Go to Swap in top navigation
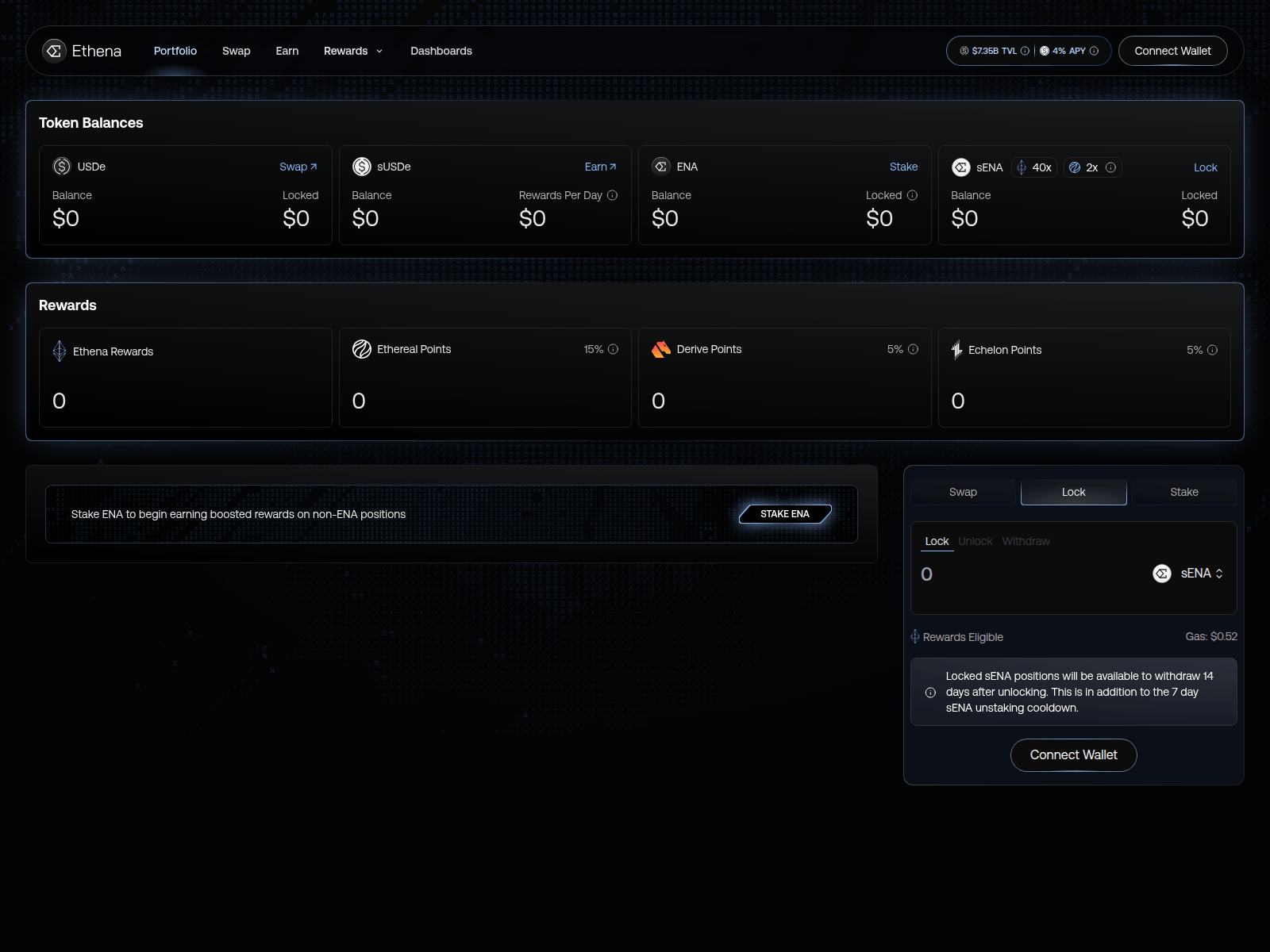The width and height of the screenshot is (1270, 952). (x=236, y=51)
